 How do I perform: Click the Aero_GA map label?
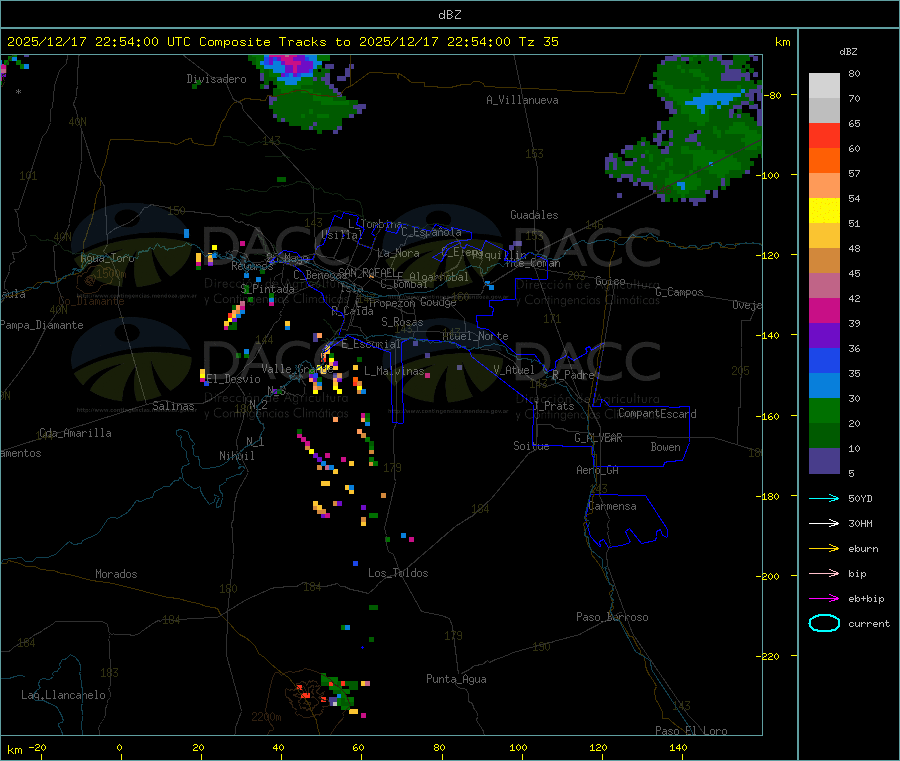point(598,470)
